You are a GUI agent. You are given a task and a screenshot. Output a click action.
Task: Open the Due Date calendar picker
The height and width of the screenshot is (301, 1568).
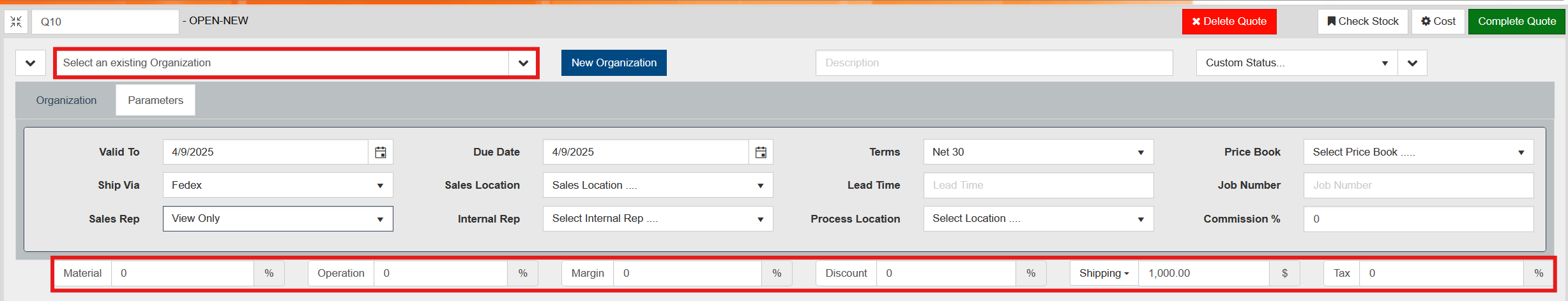(x=760, y=152)
